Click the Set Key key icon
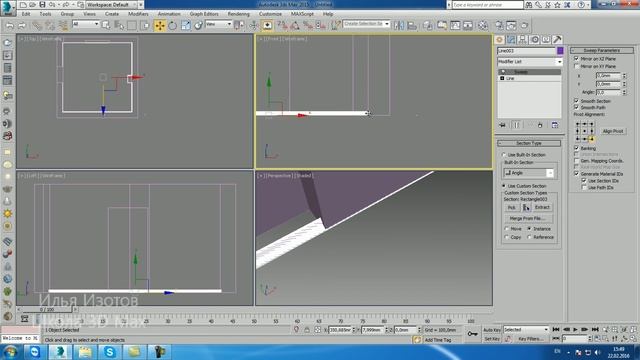Screen dimensions: 640x360 [473, 333]
